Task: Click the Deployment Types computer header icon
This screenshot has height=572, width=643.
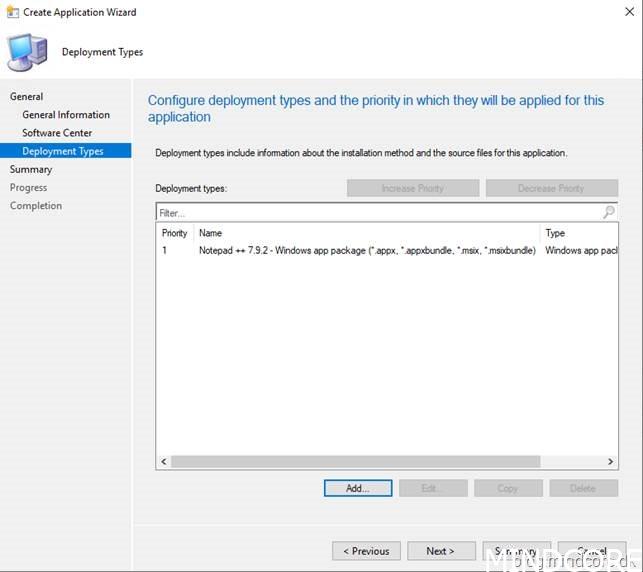Action: pyautogui.click(x=27, y=52)
